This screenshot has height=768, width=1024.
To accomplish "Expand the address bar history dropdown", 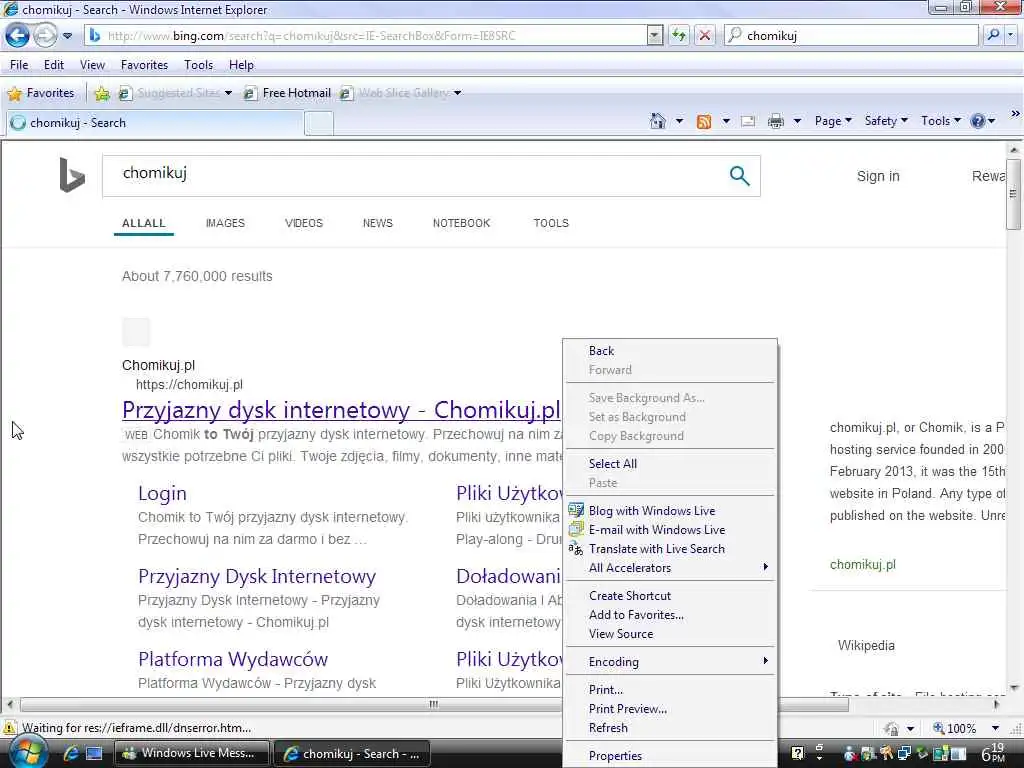I will (x=655, y=36).
